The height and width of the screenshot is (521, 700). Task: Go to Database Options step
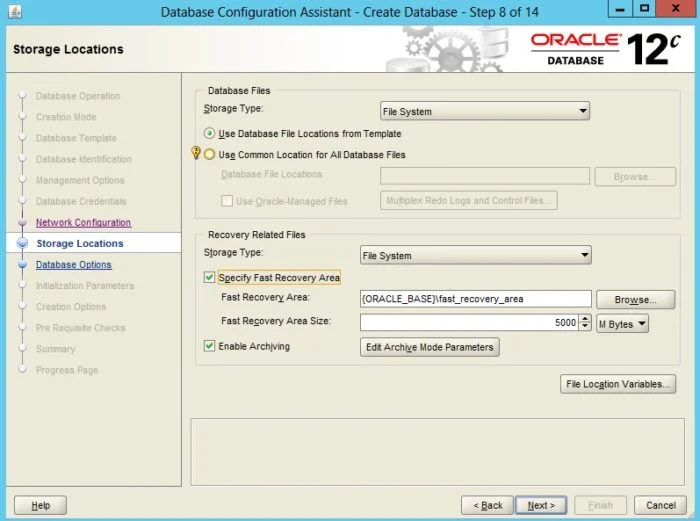pyautogui.click(x=74, y=265)
